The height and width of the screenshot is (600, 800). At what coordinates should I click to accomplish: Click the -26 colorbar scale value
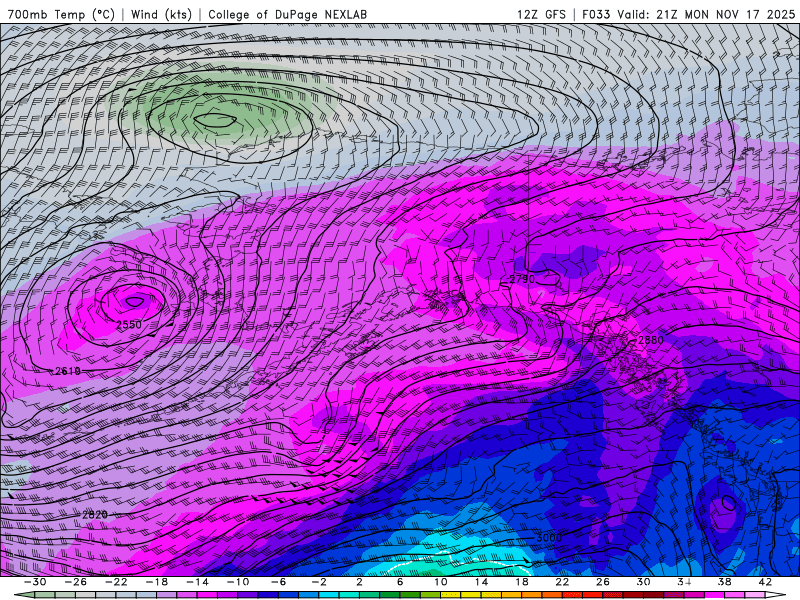click(76, 582)
